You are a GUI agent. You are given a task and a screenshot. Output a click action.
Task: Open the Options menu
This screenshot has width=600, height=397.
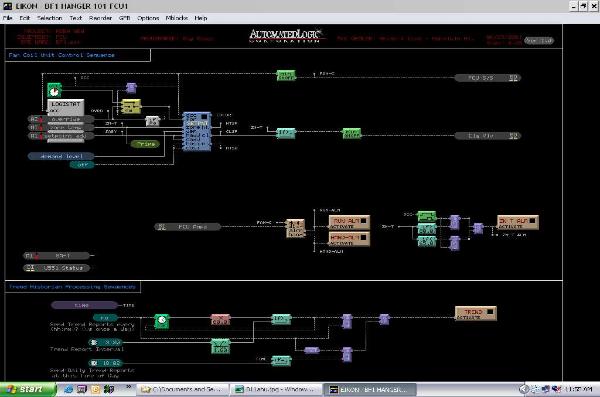148,18
